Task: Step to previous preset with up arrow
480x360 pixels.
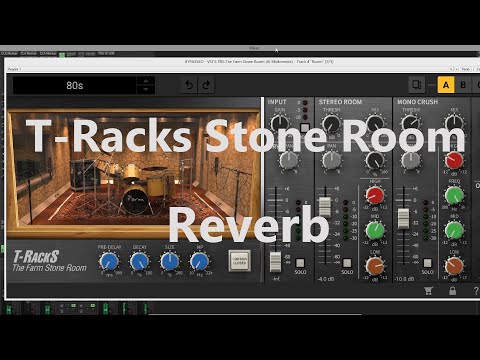Action: coord(146,81)
